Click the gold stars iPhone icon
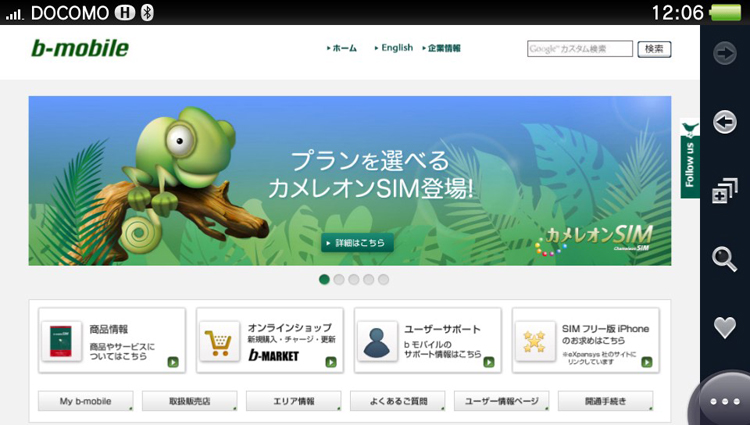Screen dimensions: 750x425 click(x=535, y=341)
